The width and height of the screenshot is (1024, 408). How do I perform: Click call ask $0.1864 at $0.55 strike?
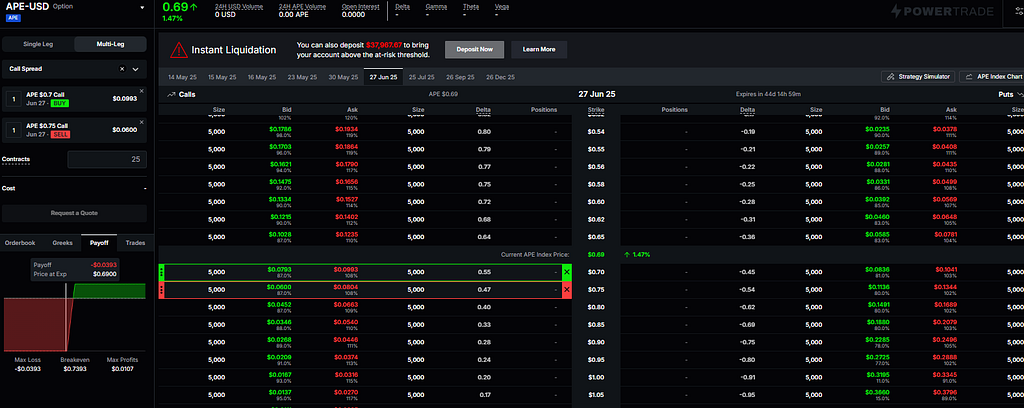pyautogui.click(x=347, y=147)
